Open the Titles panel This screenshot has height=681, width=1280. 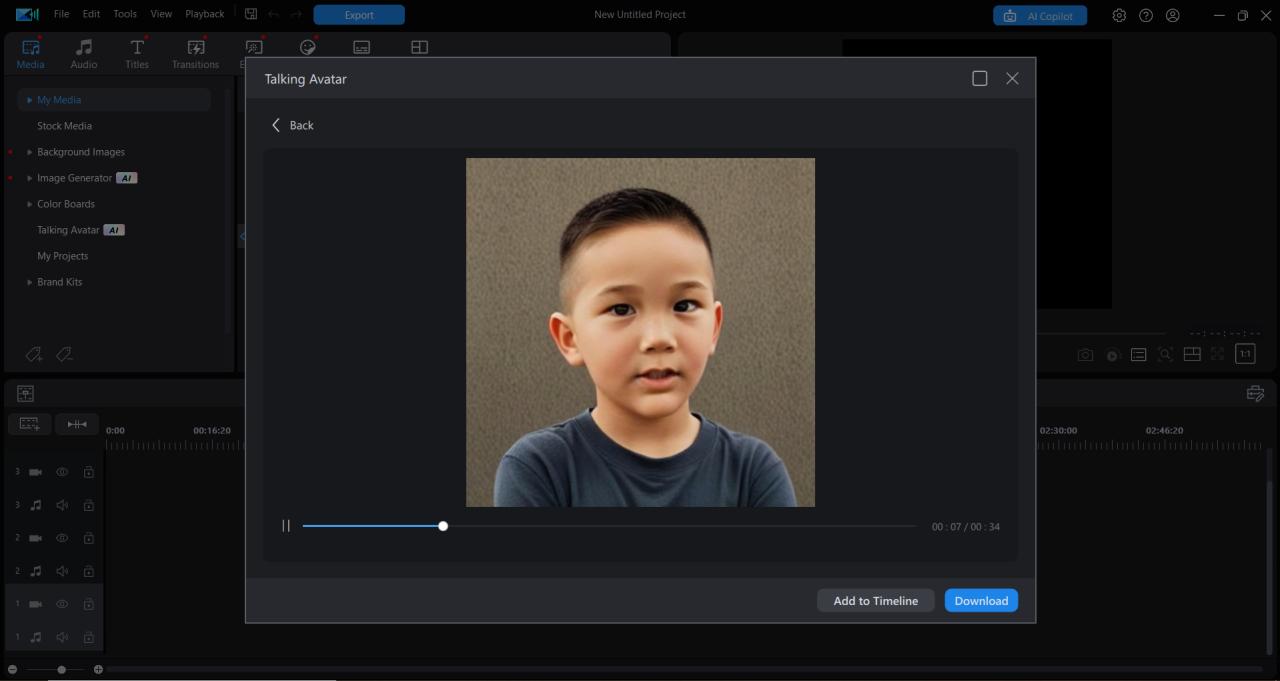coord(136,53)
